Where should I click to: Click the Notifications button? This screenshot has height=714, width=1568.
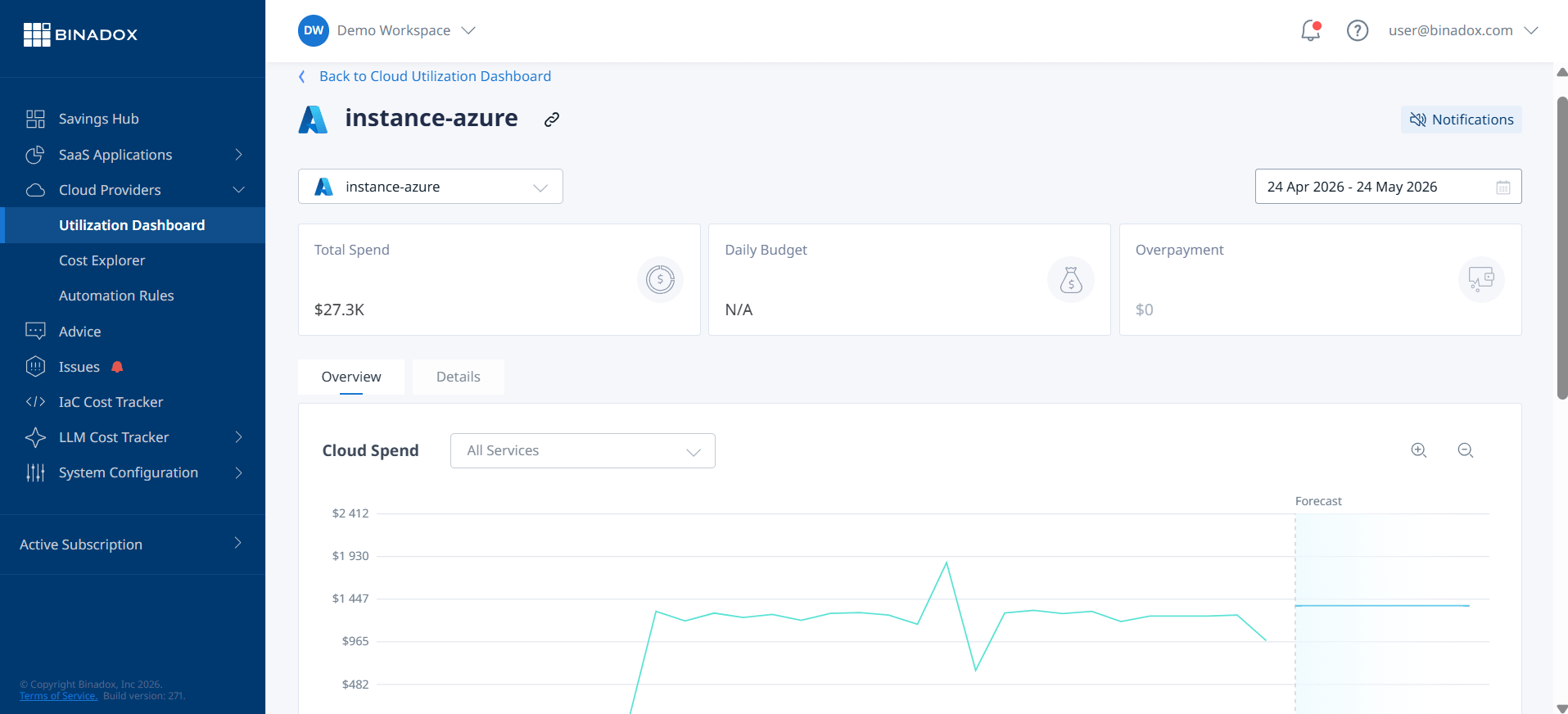[x=1462, y=120]
